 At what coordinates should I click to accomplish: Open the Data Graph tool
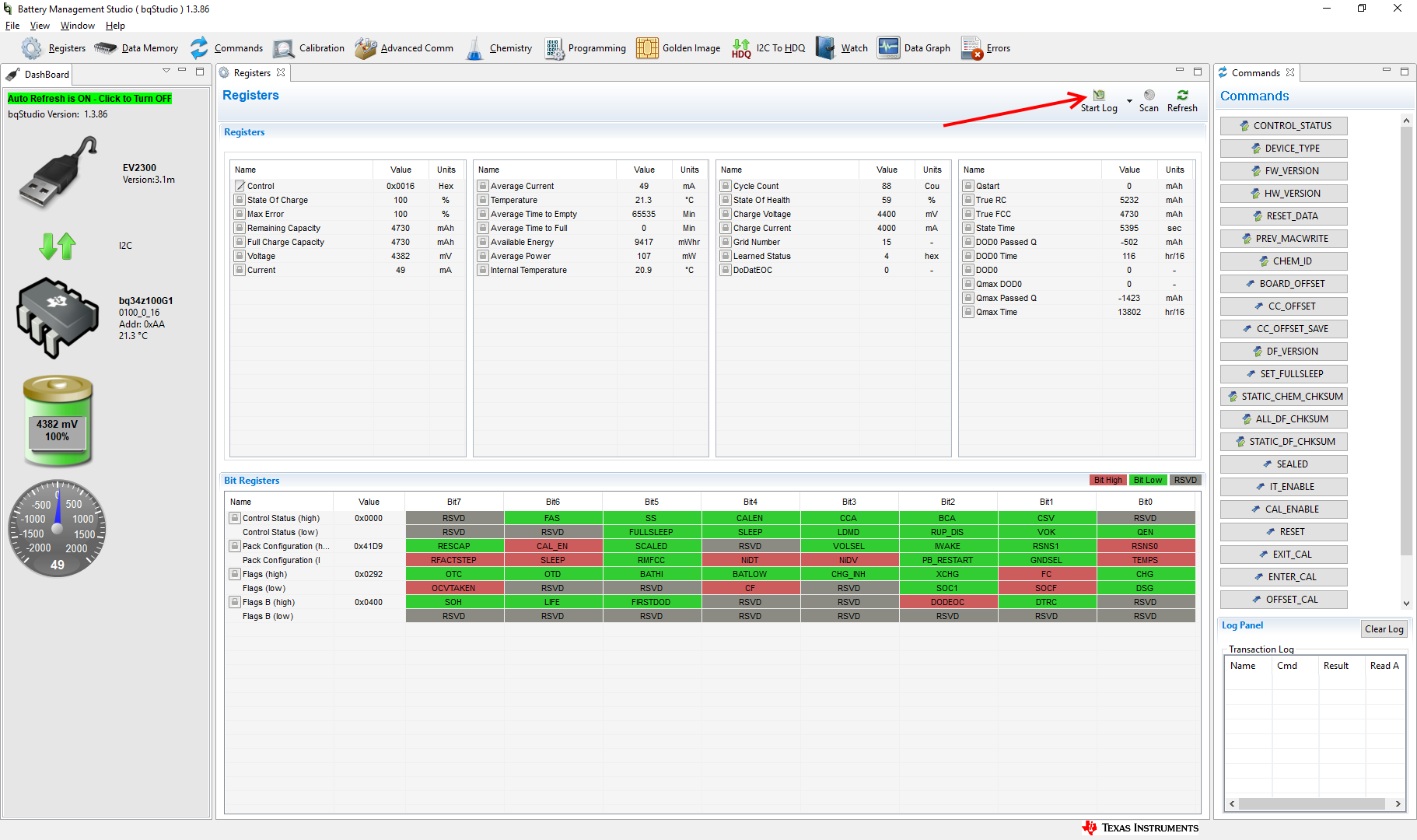(914, 48)
